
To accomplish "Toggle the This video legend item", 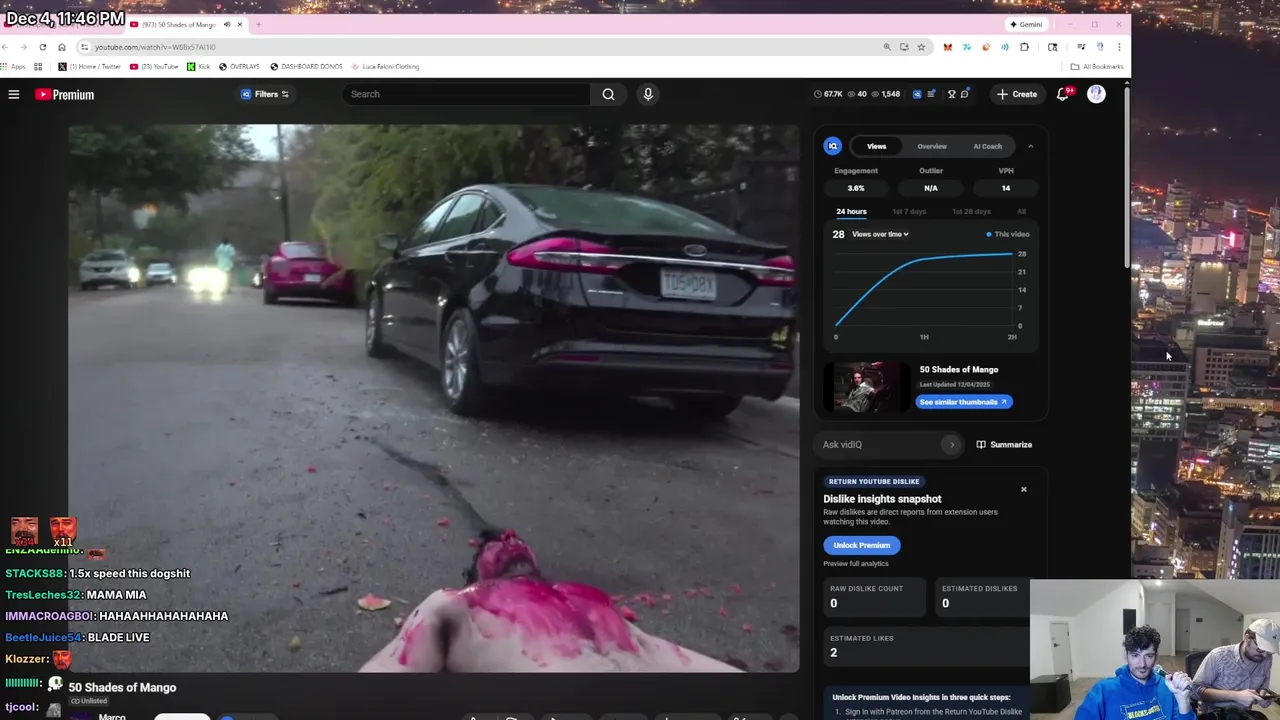I will pos(1008,234).
